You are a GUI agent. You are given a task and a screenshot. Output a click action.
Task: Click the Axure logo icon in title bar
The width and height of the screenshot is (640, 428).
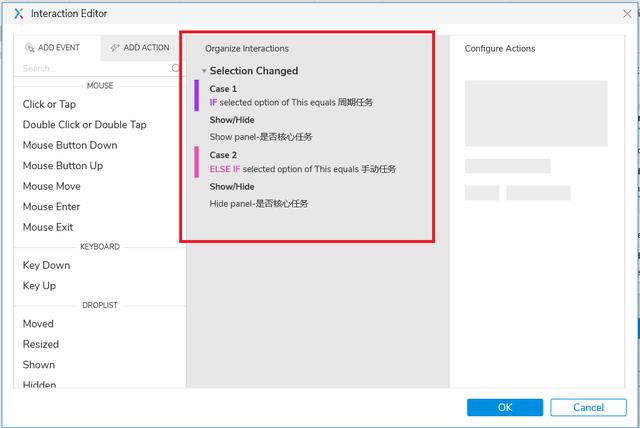[x=19, y=13]
